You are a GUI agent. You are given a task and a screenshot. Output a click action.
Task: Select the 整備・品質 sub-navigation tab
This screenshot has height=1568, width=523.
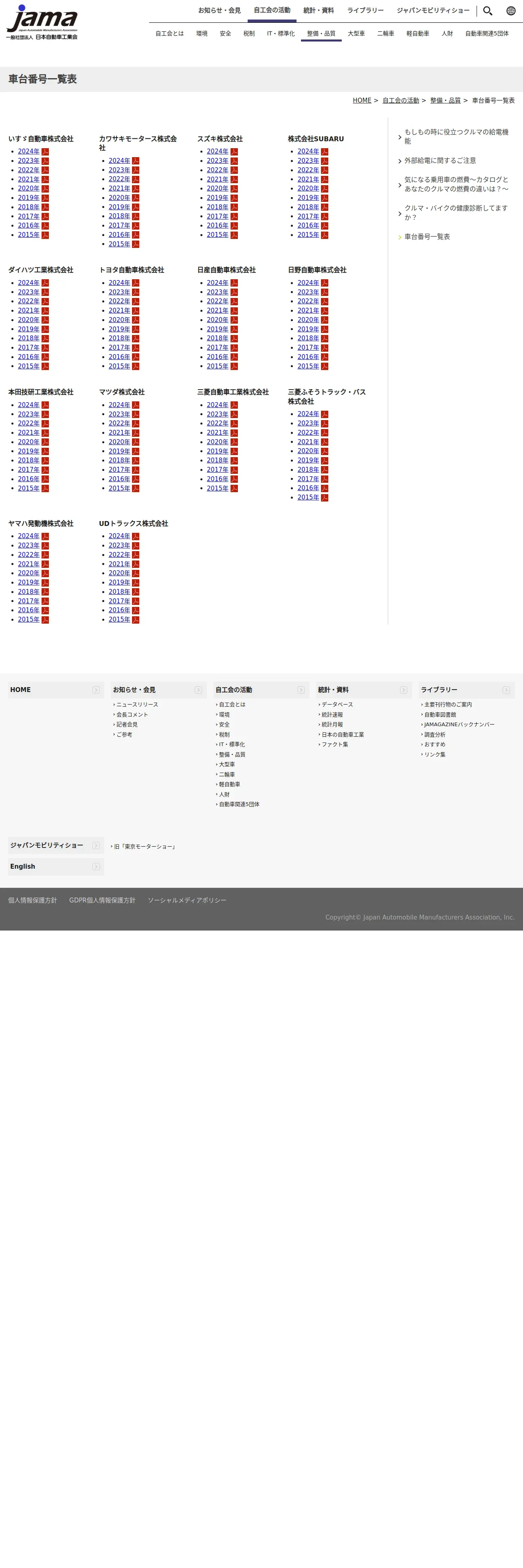321,33
